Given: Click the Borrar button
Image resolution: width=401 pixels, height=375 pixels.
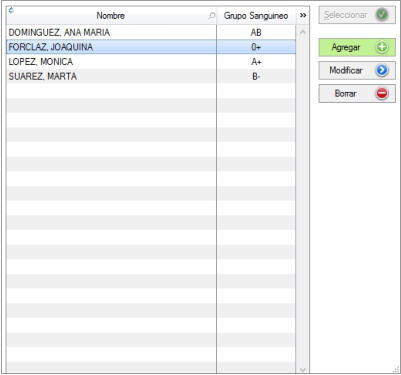Looking at the screenshot, I should 357,93.
